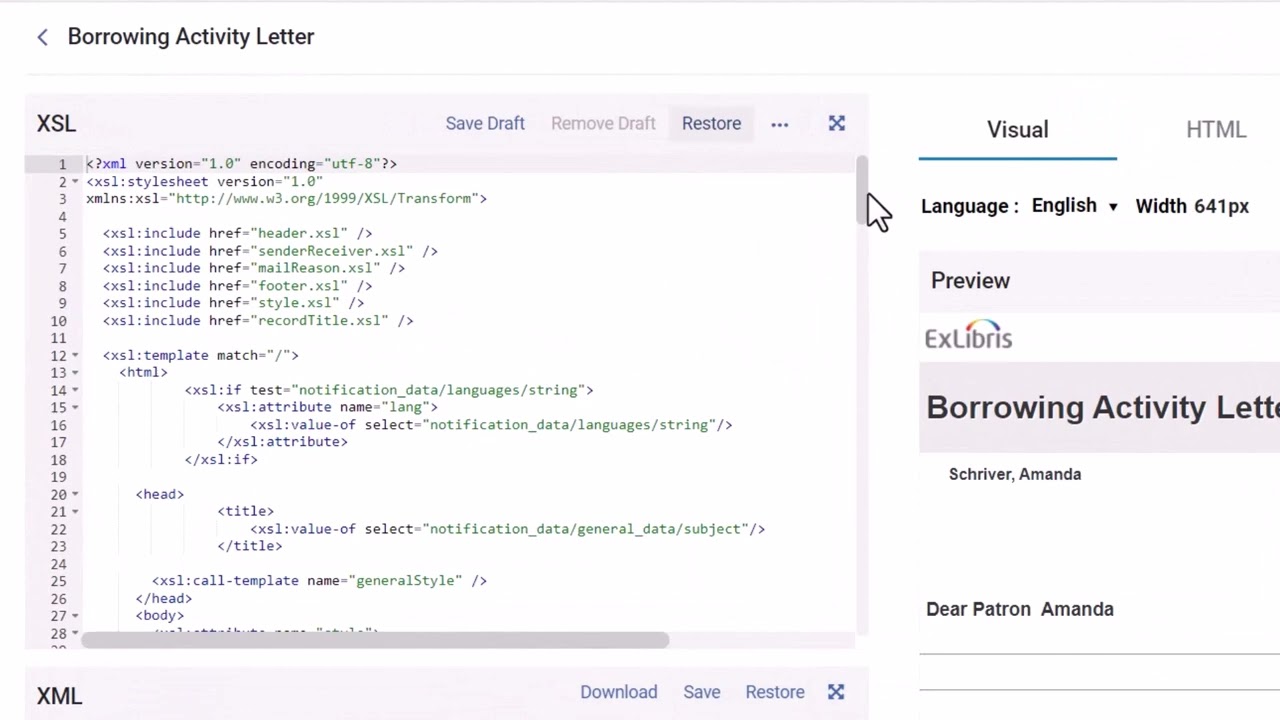The height and width of the screenshot is (720, 1280).
Task: Click the back arrow beside Borrowing Activity Letter
Action: tap(42, 37)
